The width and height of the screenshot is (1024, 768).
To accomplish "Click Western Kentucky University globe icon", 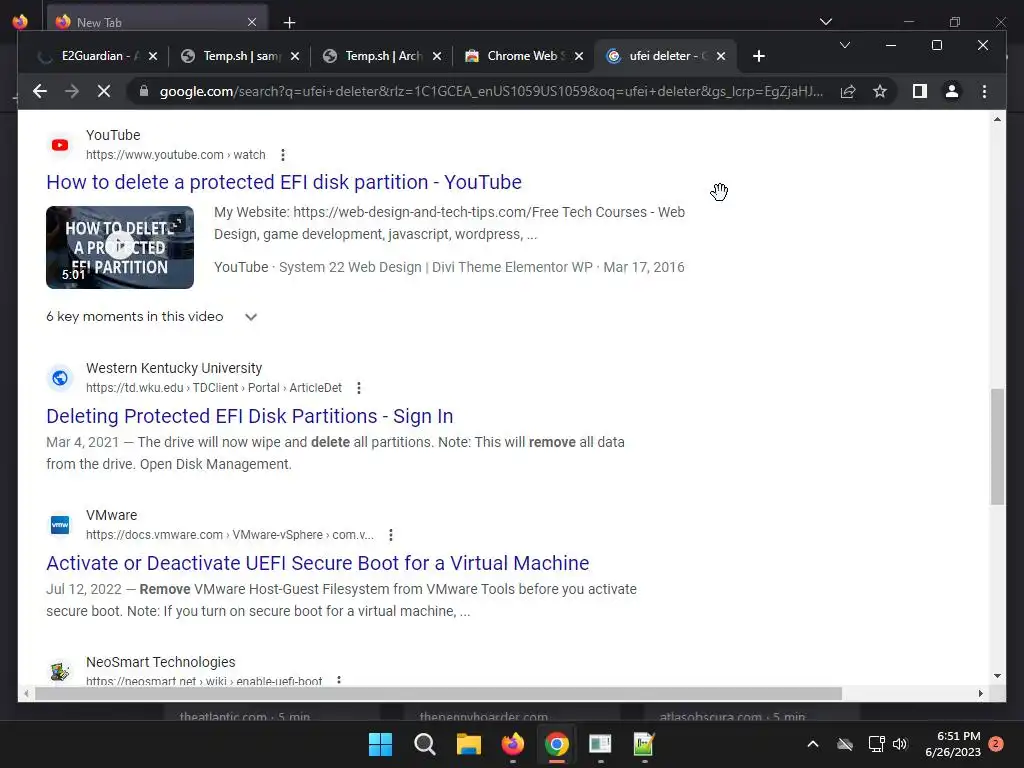I will 59,378.
